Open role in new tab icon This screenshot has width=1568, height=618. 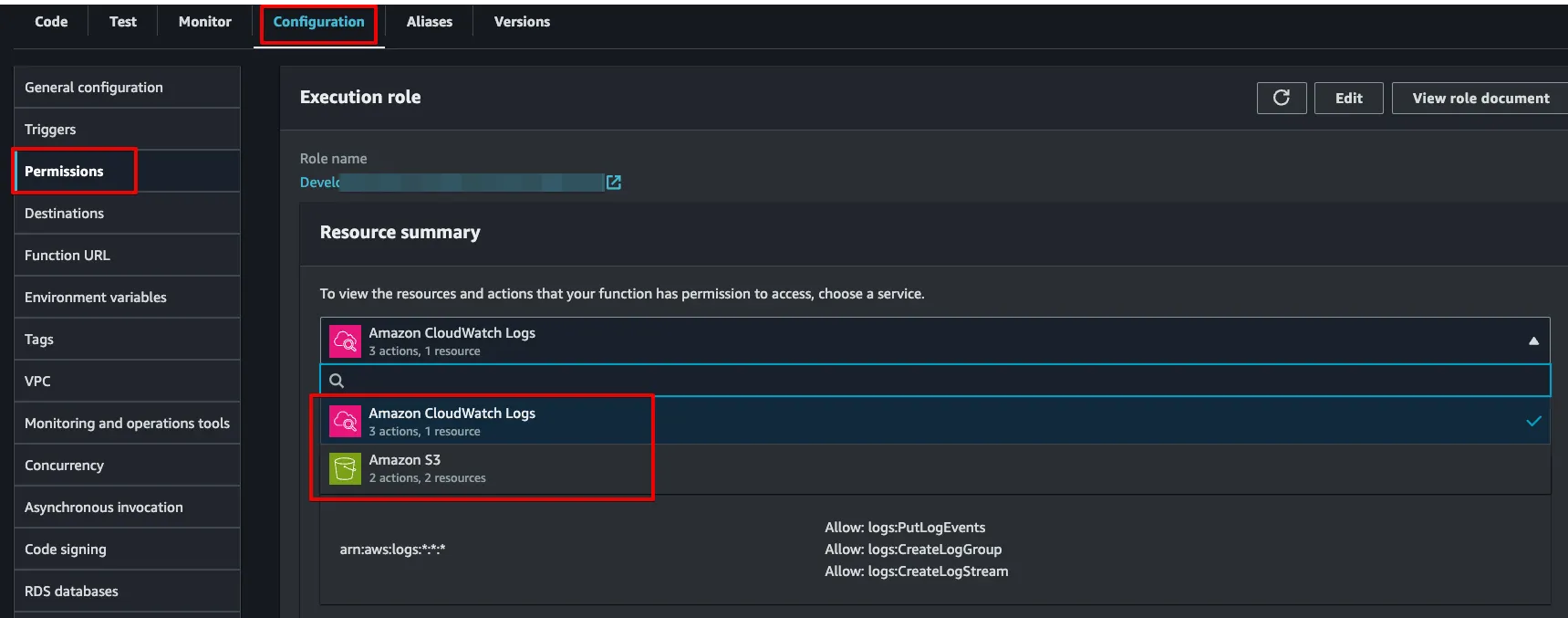click(x=614, y=183)
